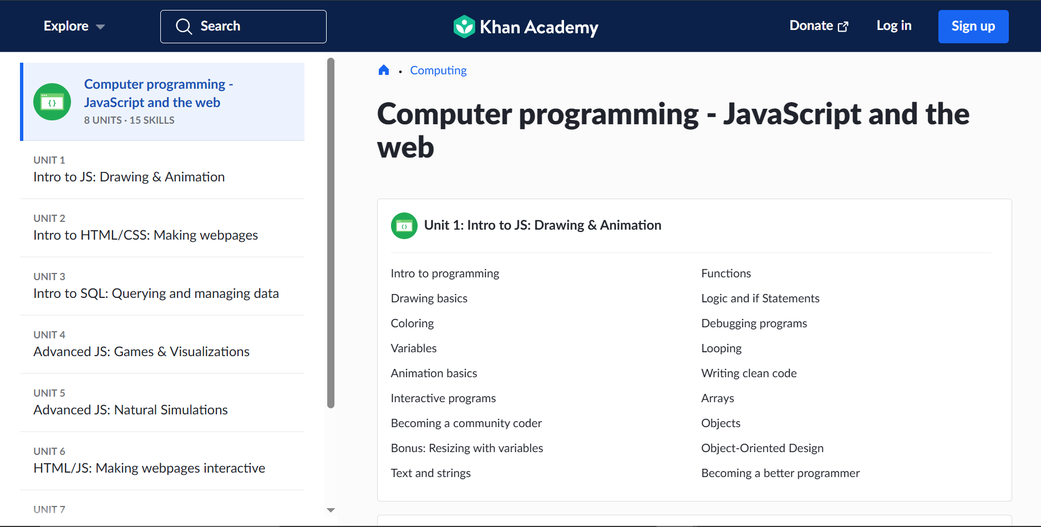The width and height of the screenshot is (1041, 527).
Task: Open the Coloring lesson
Action: click(412, 323)
